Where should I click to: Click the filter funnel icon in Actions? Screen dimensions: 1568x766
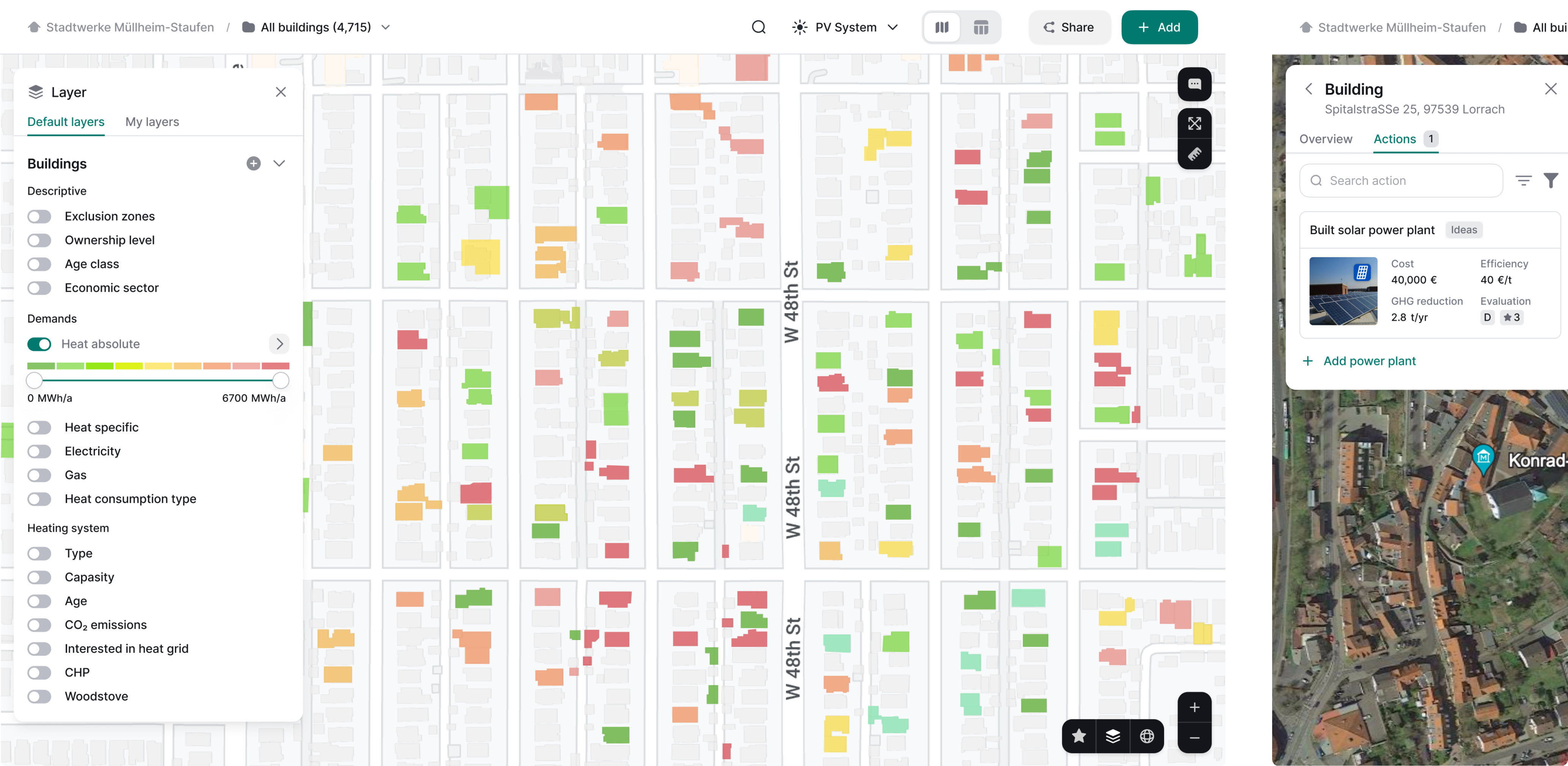(x=1550, y=180)
